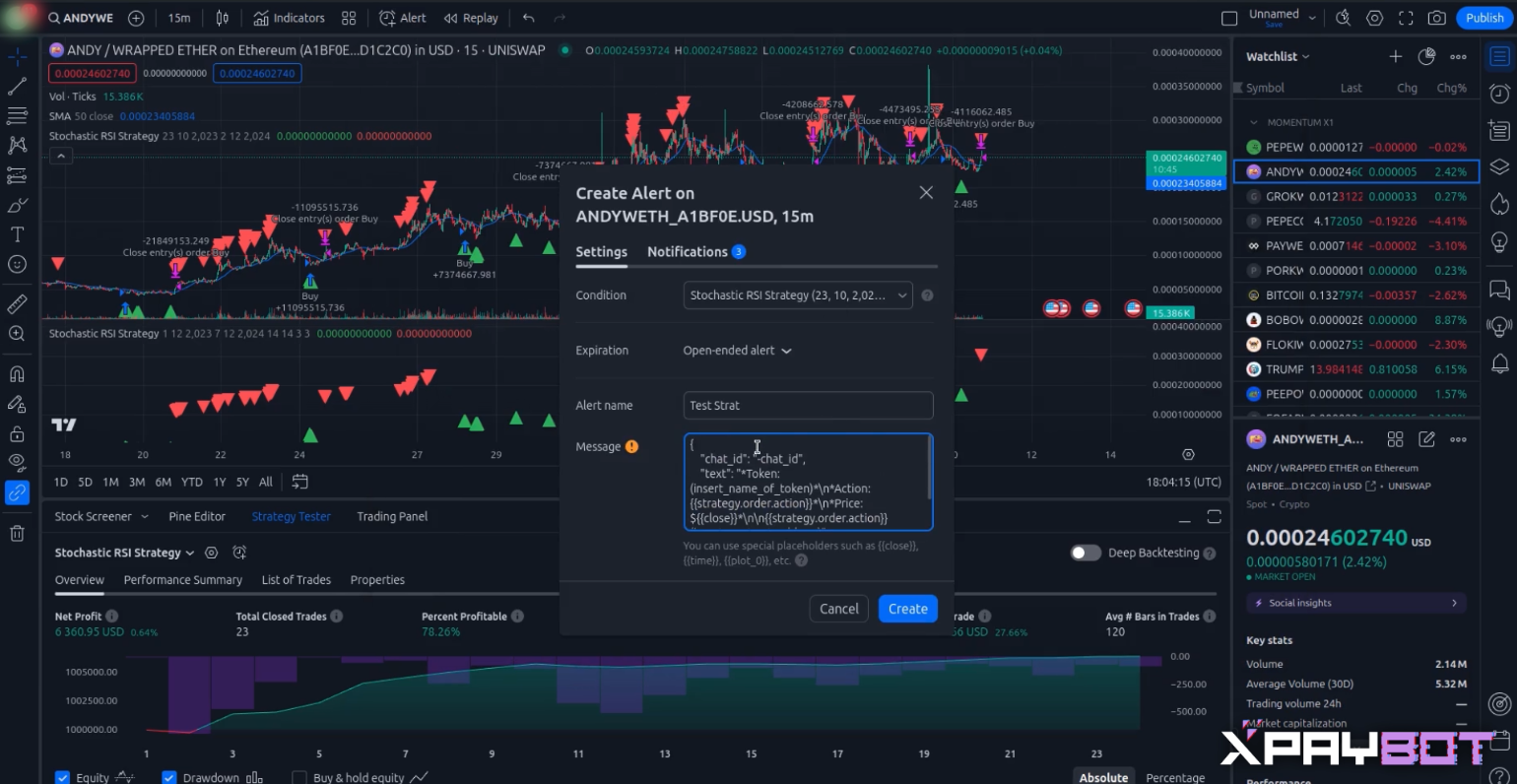Open the hotlists flame icon
Screen dimensions: 1517x784
pos(1499,204)
